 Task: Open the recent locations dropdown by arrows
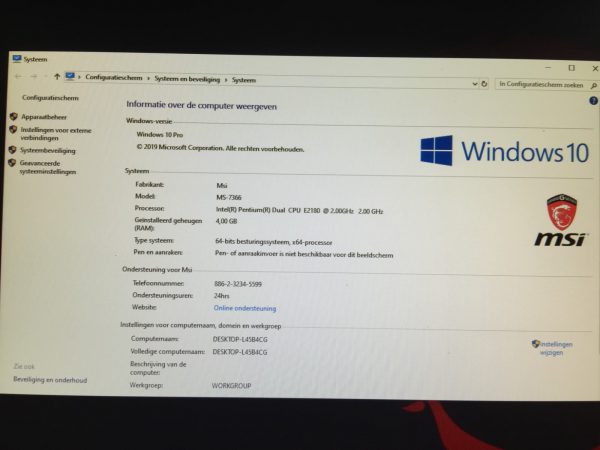click(46, 77)
